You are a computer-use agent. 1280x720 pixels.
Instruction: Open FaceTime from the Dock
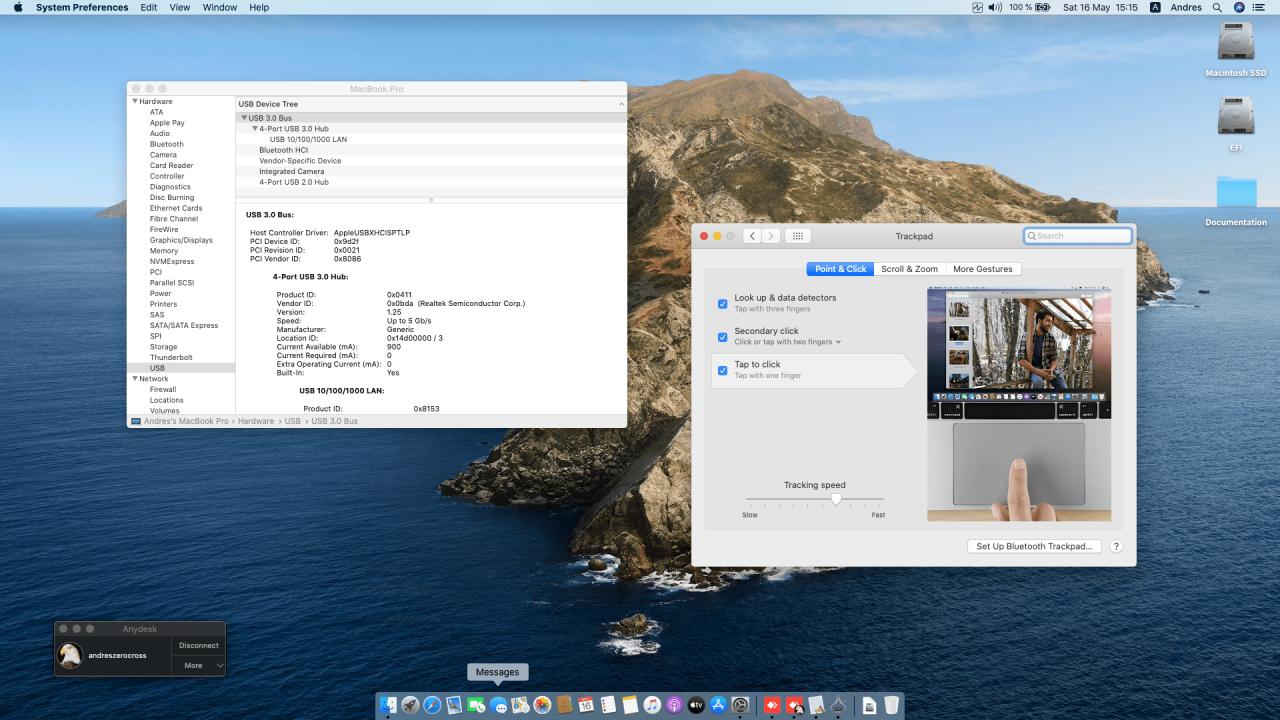476,705
